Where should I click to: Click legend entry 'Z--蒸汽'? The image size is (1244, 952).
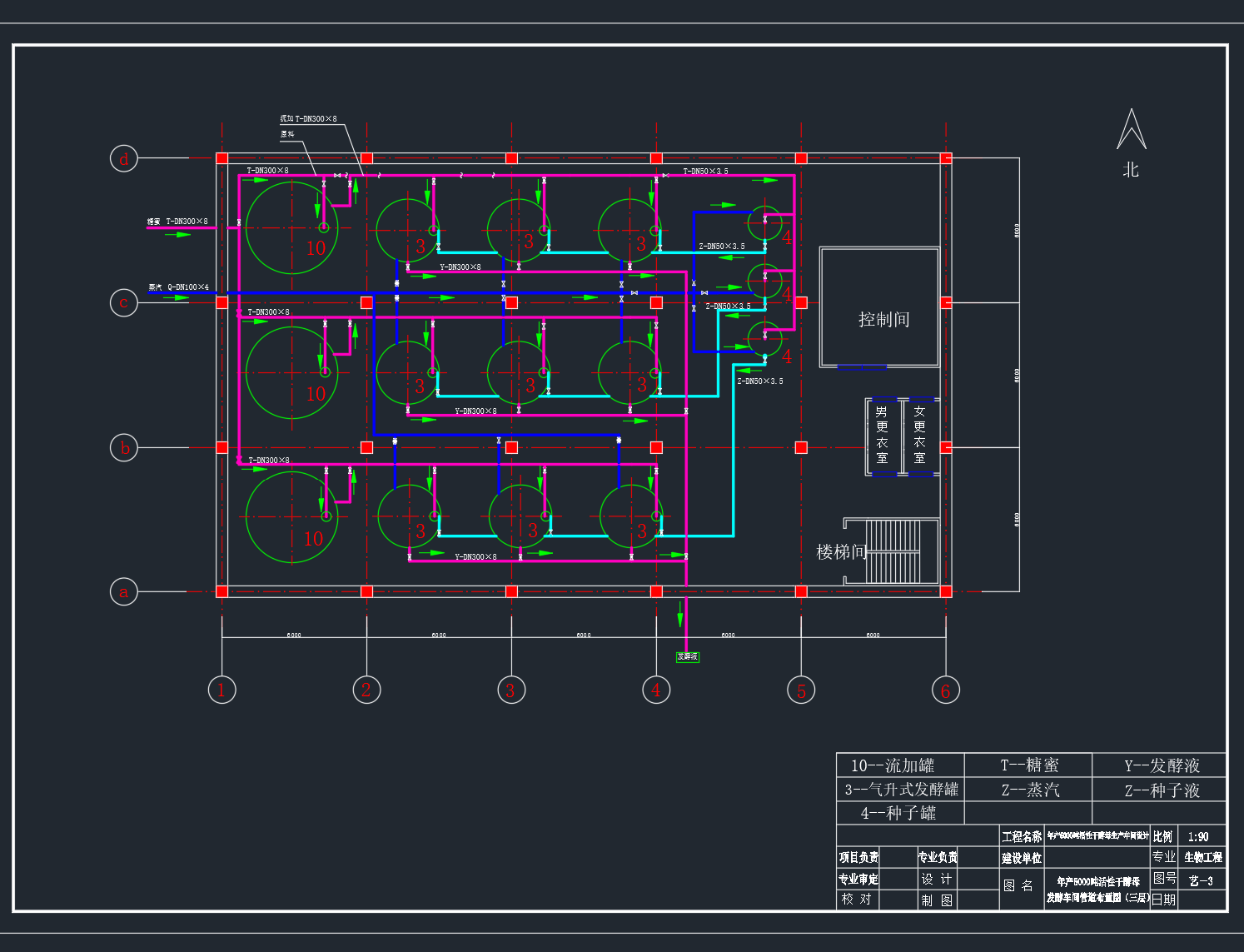[x=1031, y=790]
